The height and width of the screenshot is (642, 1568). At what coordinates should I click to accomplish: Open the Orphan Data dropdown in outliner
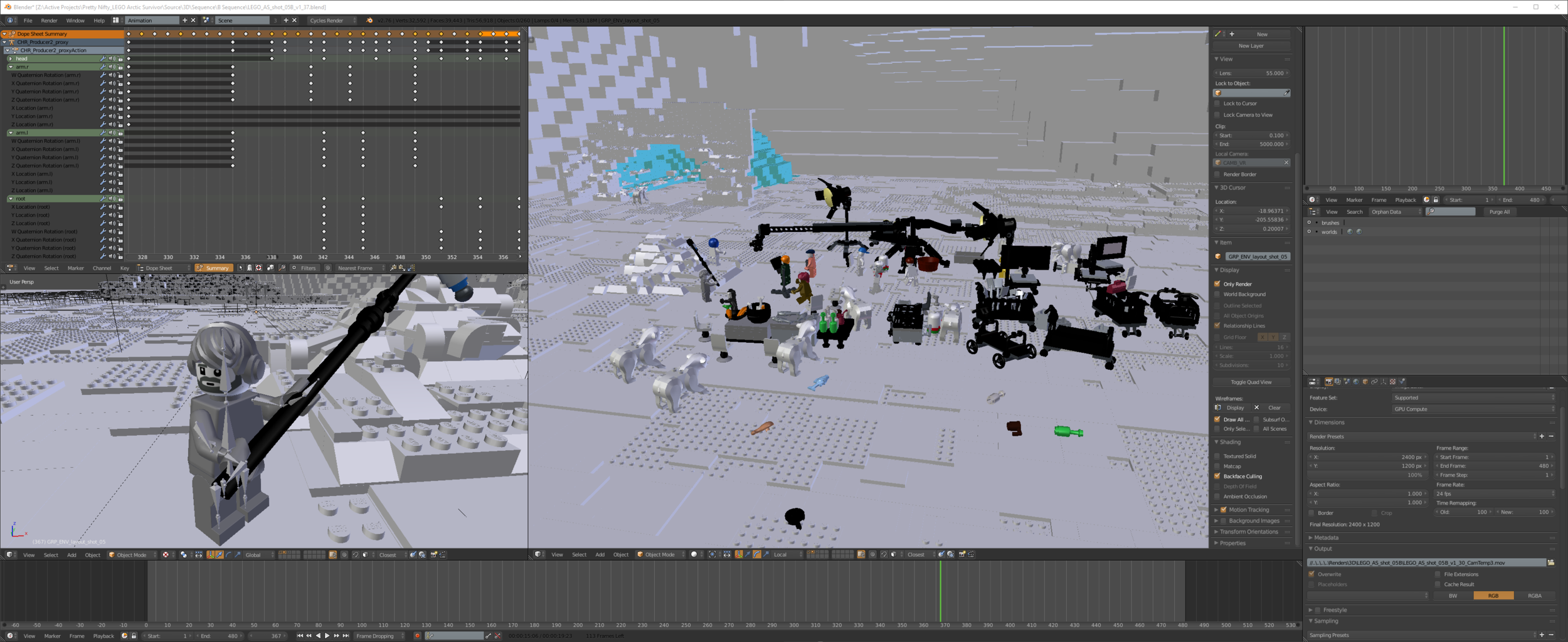(x=1394, y=211)
